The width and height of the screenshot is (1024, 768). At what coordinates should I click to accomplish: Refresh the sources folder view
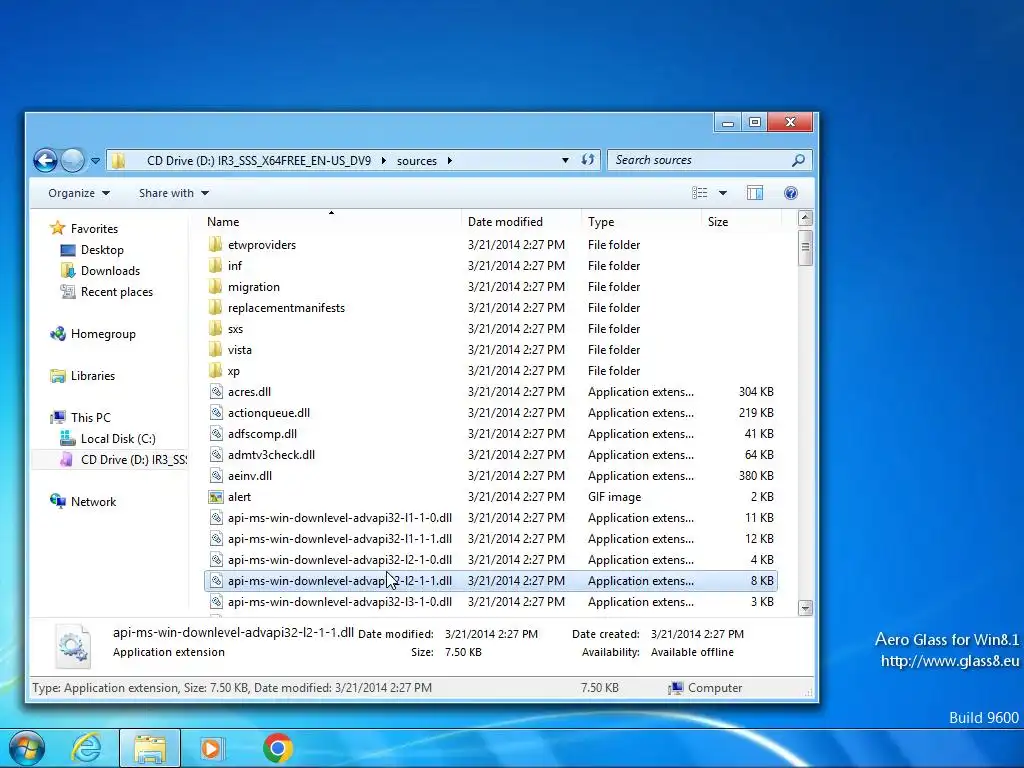[x=588, y=160]
